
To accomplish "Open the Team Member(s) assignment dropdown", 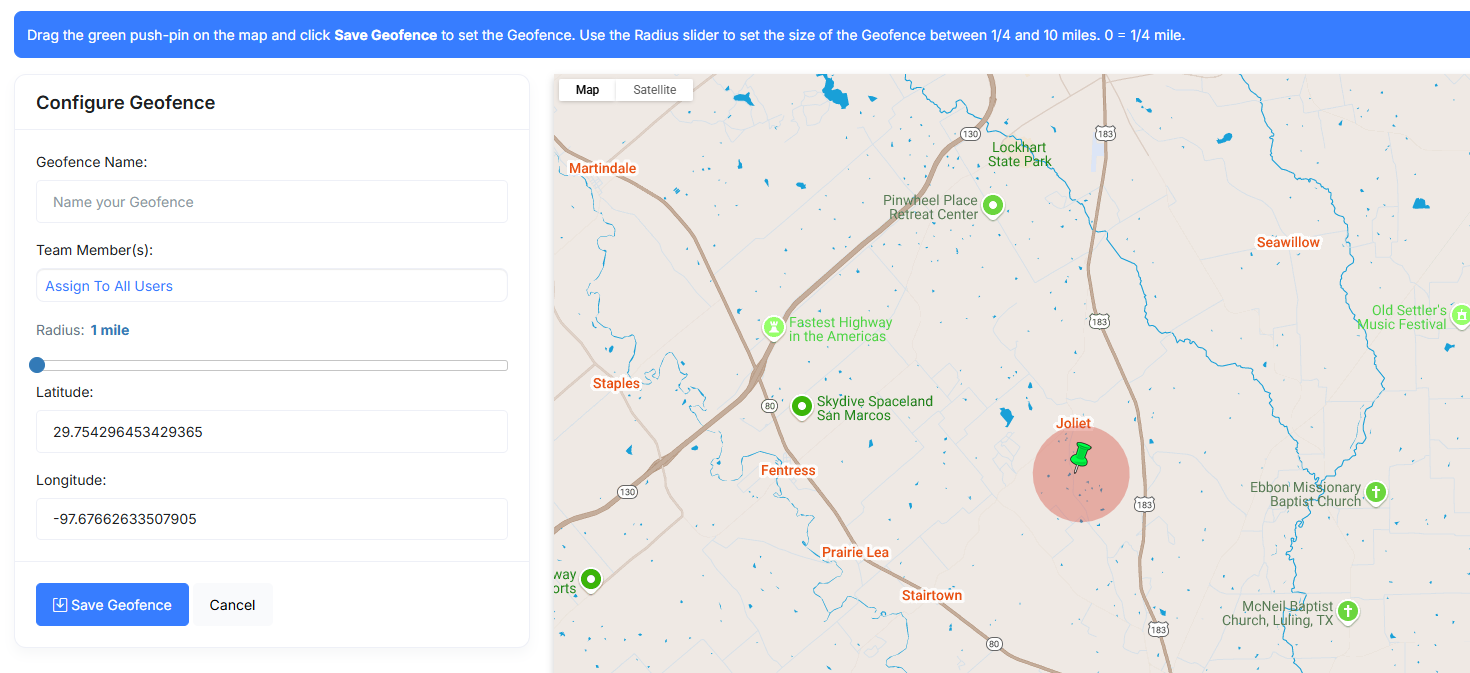I will (271, 286).
